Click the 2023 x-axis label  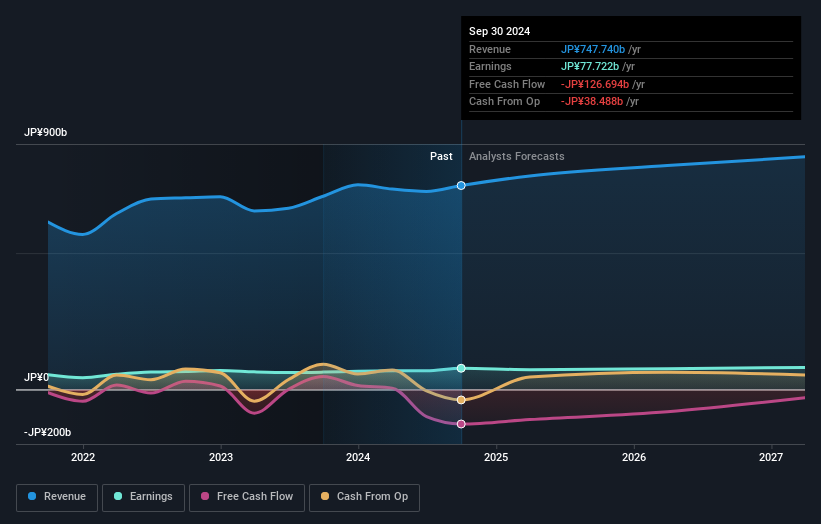[221, 458]
